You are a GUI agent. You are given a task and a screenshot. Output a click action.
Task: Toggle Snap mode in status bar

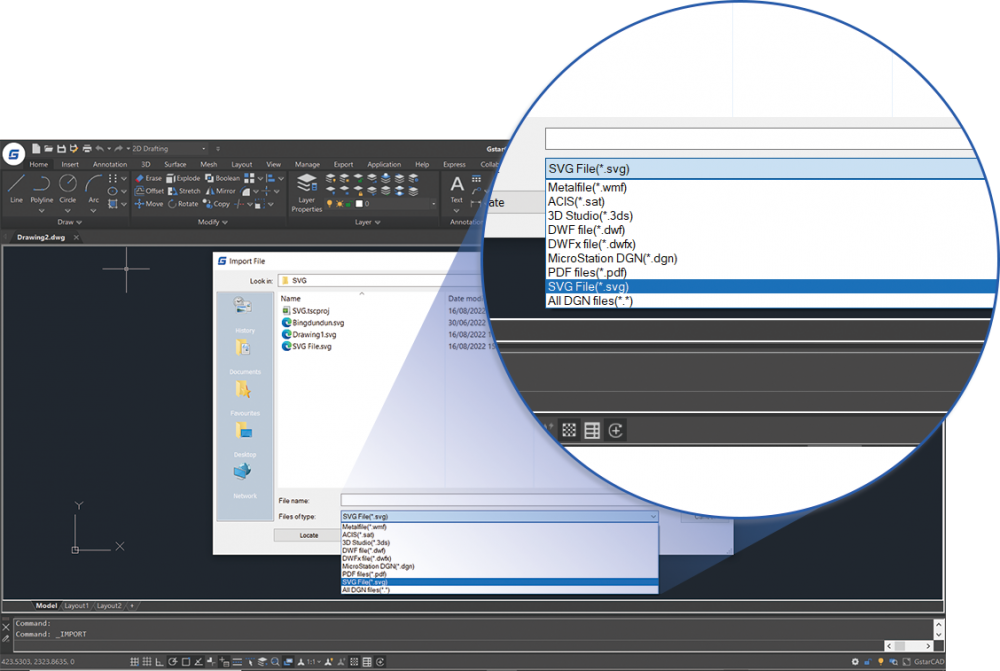pos(135,662)
